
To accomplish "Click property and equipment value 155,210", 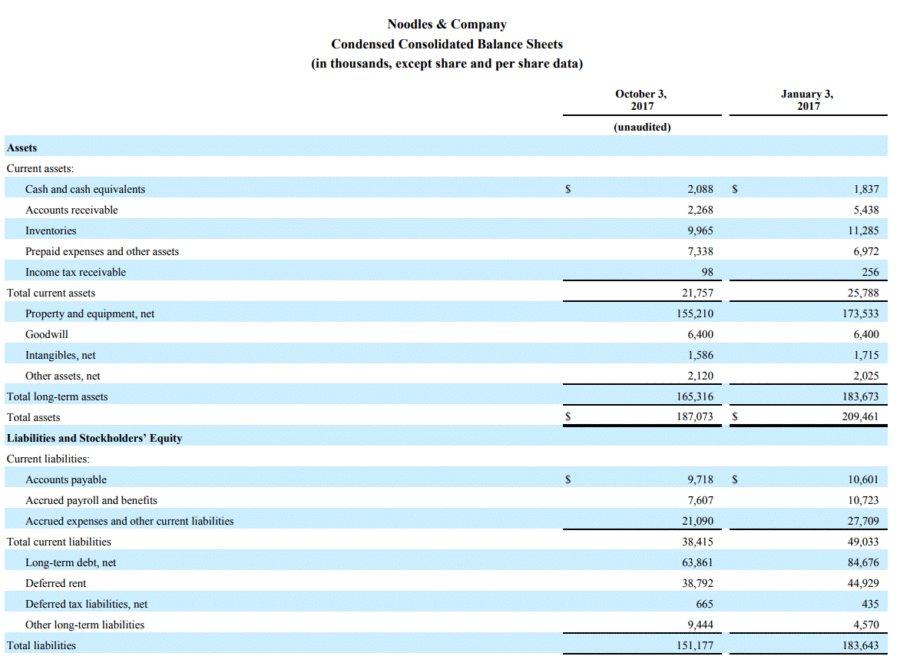I will [x=695, y=314].
